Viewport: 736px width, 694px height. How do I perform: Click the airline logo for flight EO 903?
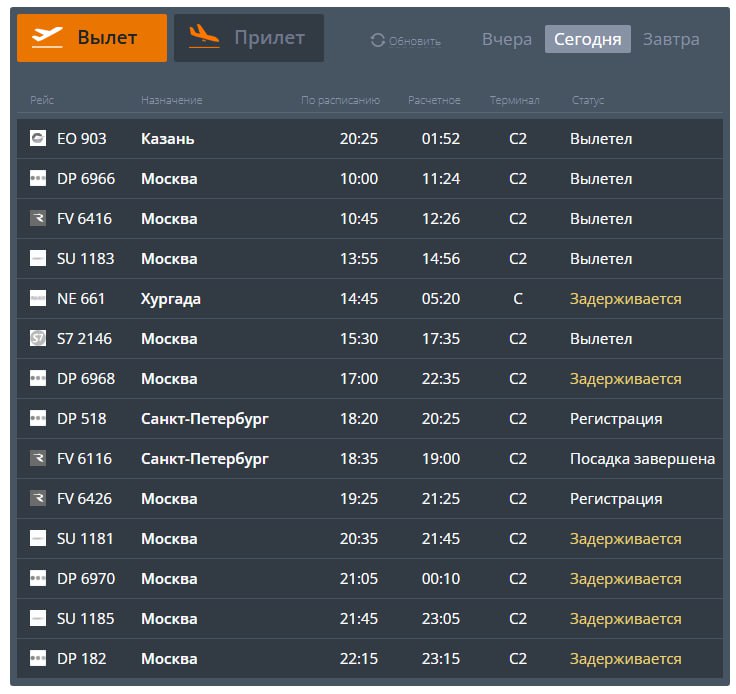click(38, 138)
